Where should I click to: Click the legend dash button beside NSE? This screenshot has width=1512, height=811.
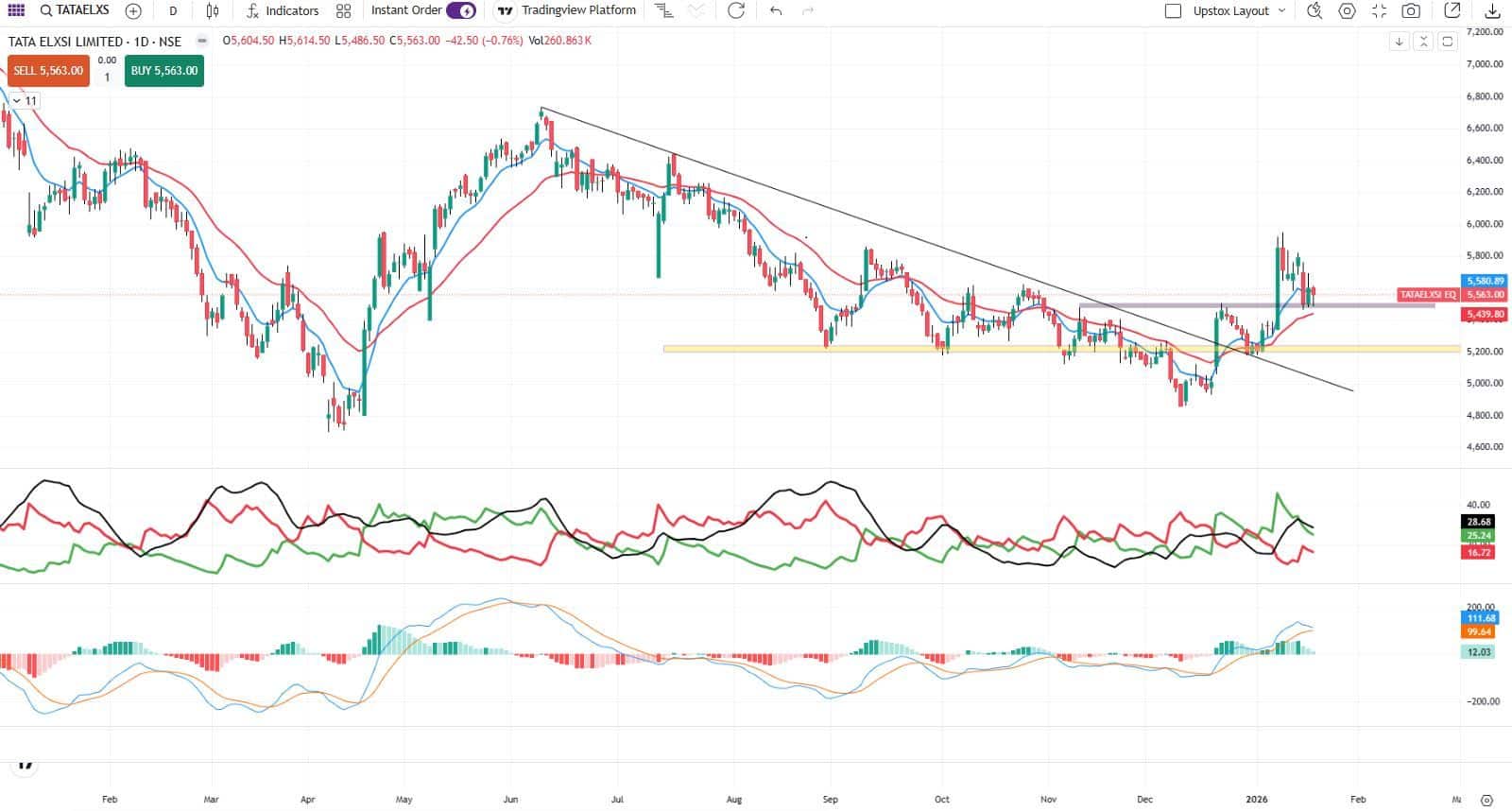[201, 42]
